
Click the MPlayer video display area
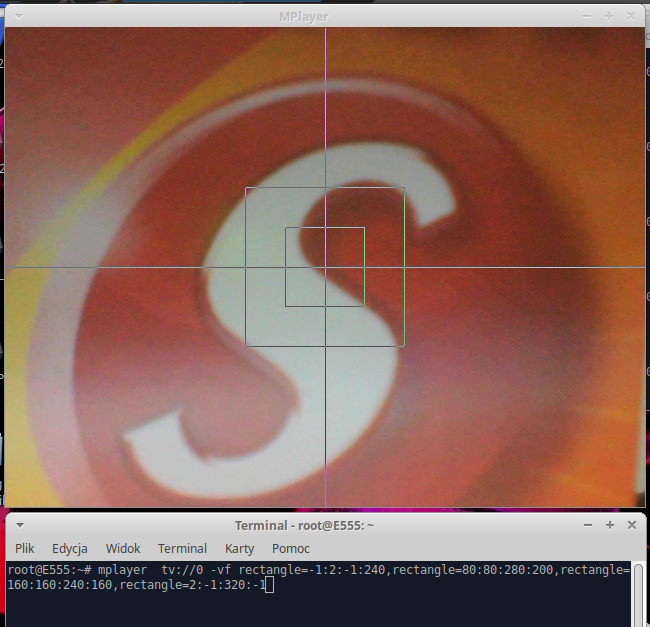click(325, 267)
